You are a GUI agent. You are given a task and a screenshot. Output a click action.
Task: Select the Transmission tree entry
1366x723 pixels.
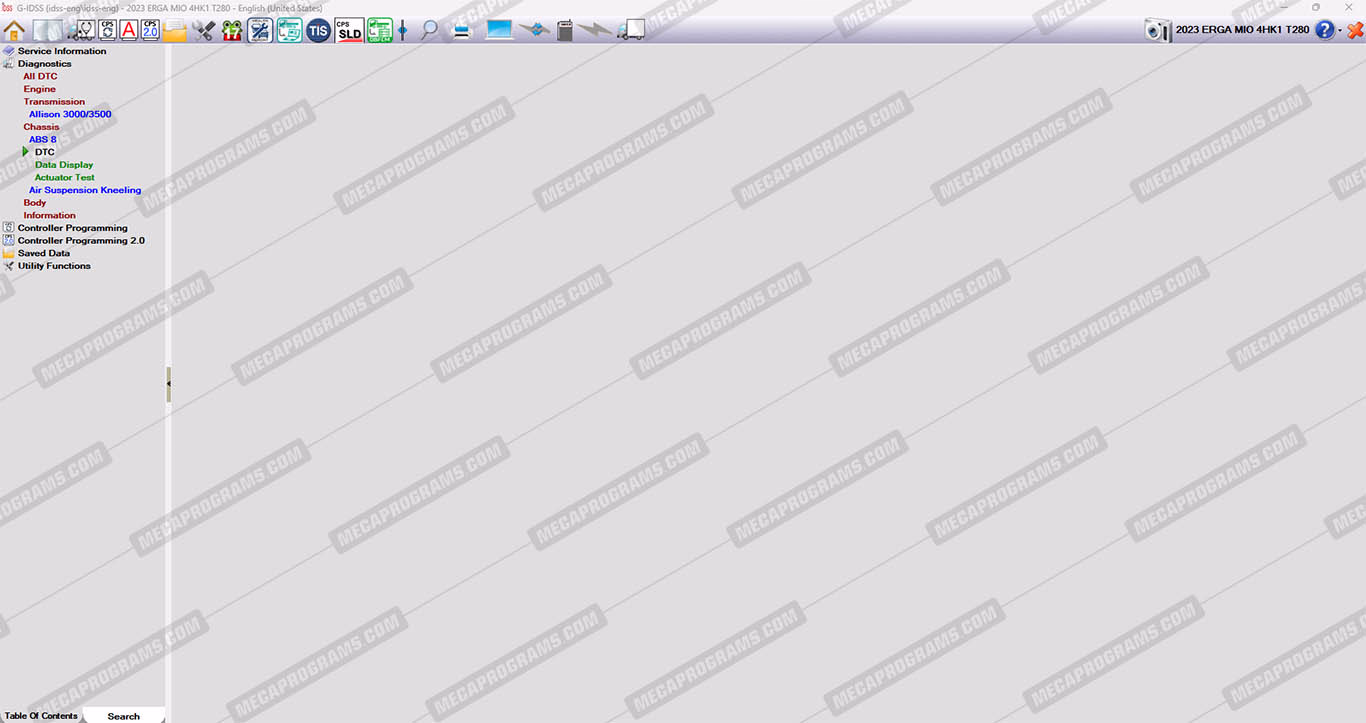(x=55, y=102)
